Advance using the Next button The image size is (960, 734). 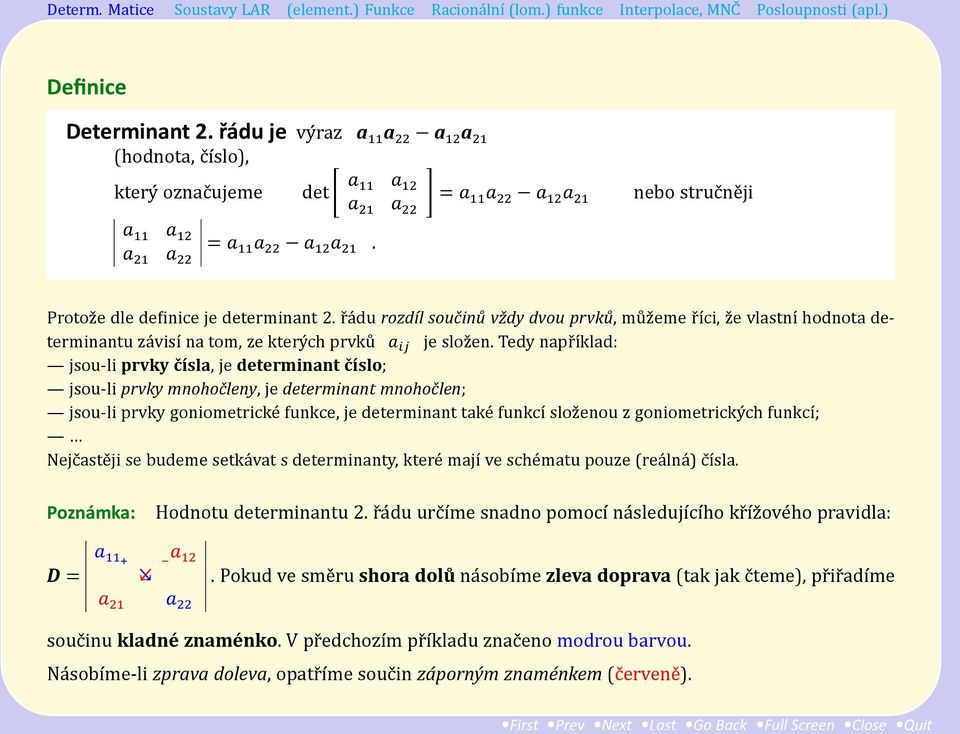[613, 725]
